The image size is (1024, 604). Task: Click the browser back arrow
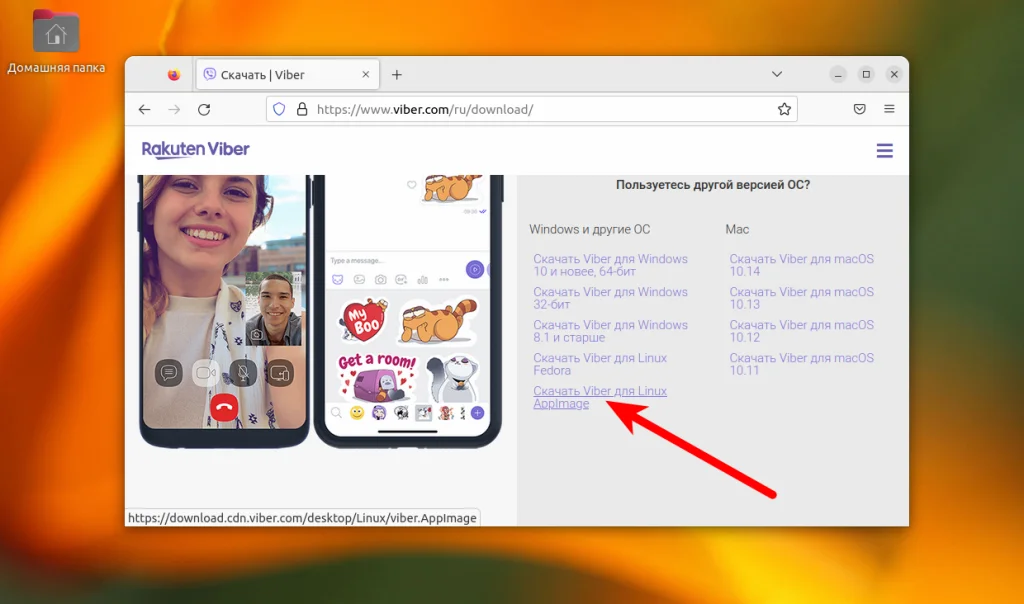click(x=144, y=110)
